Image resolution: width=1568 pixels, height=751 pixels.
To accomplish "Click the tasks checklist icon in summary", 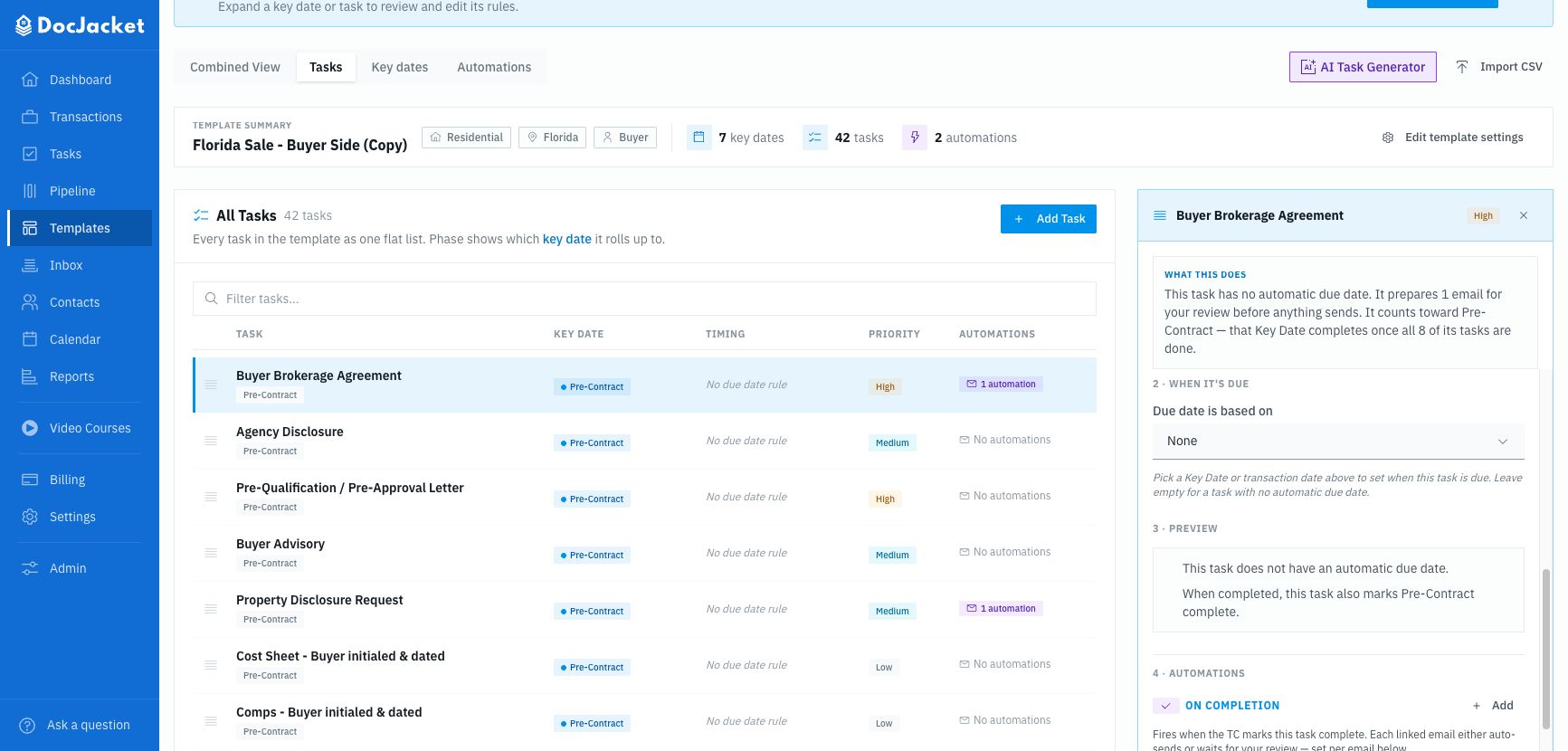I will [815, 138].
